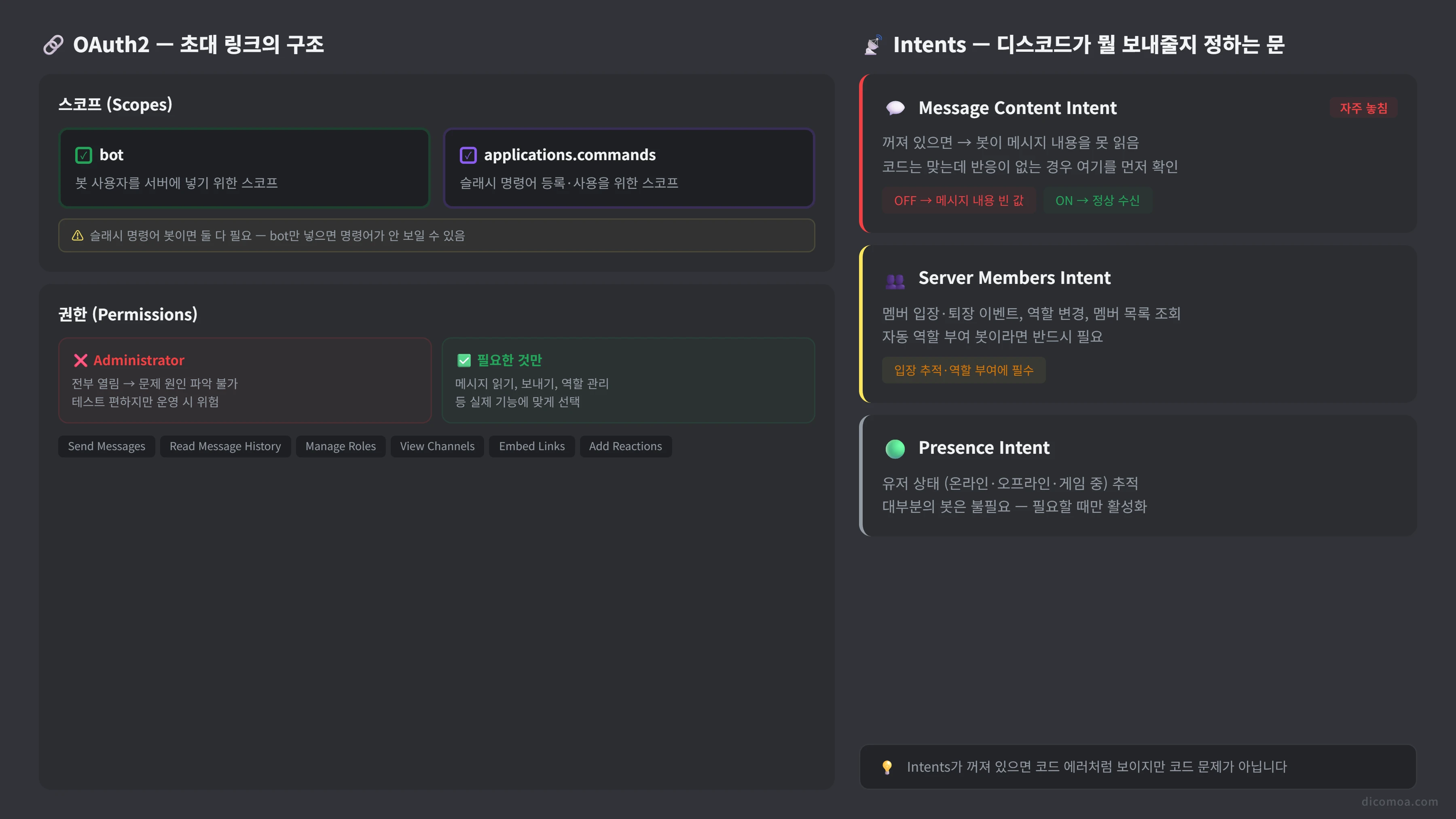This screenshot has height=819, width=1456.
Task: Toggle the applications.commands scope checkbox
Action: 468,155
